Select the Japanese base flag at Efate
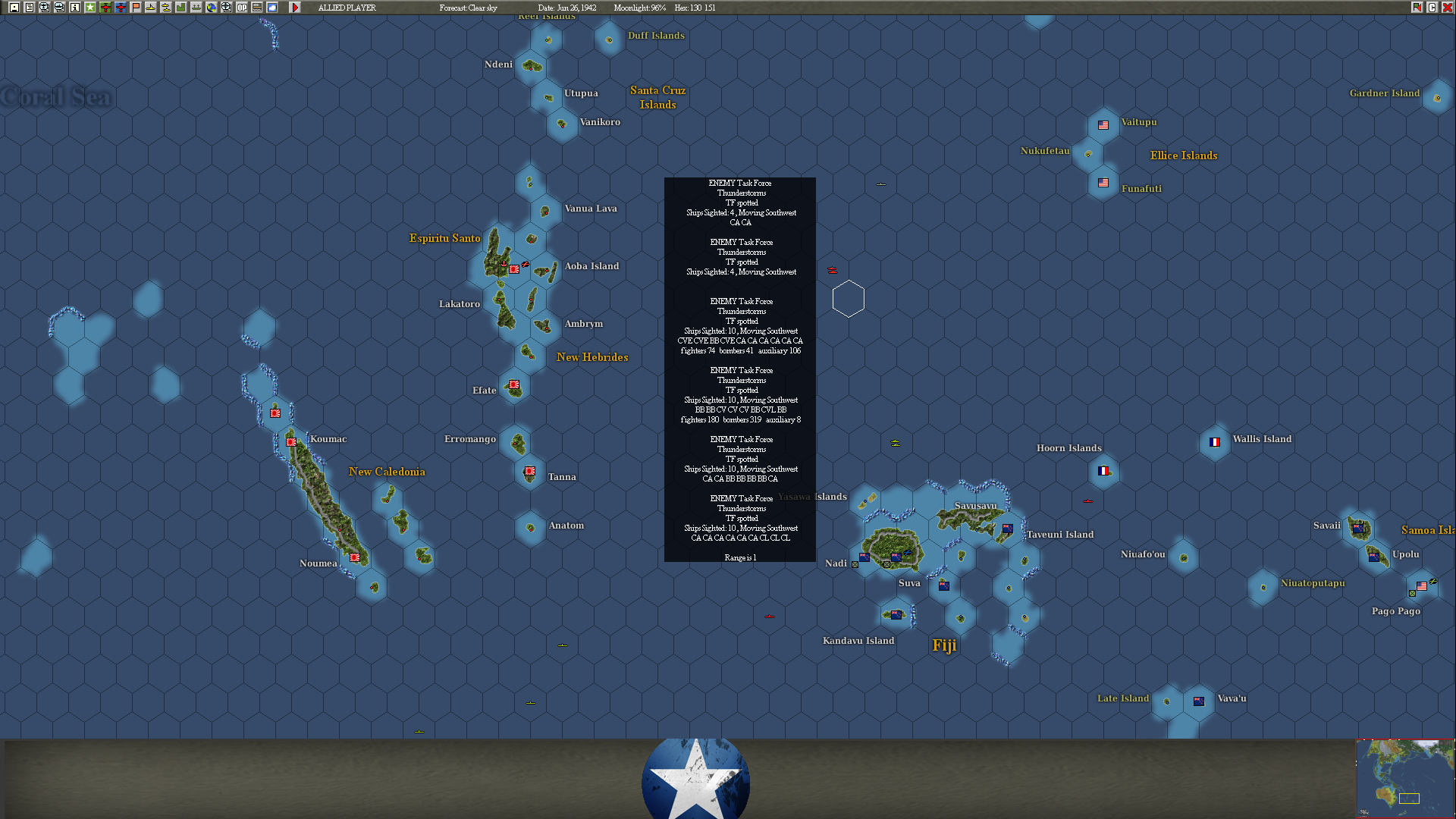1456x819 pixels. (514, 384)
